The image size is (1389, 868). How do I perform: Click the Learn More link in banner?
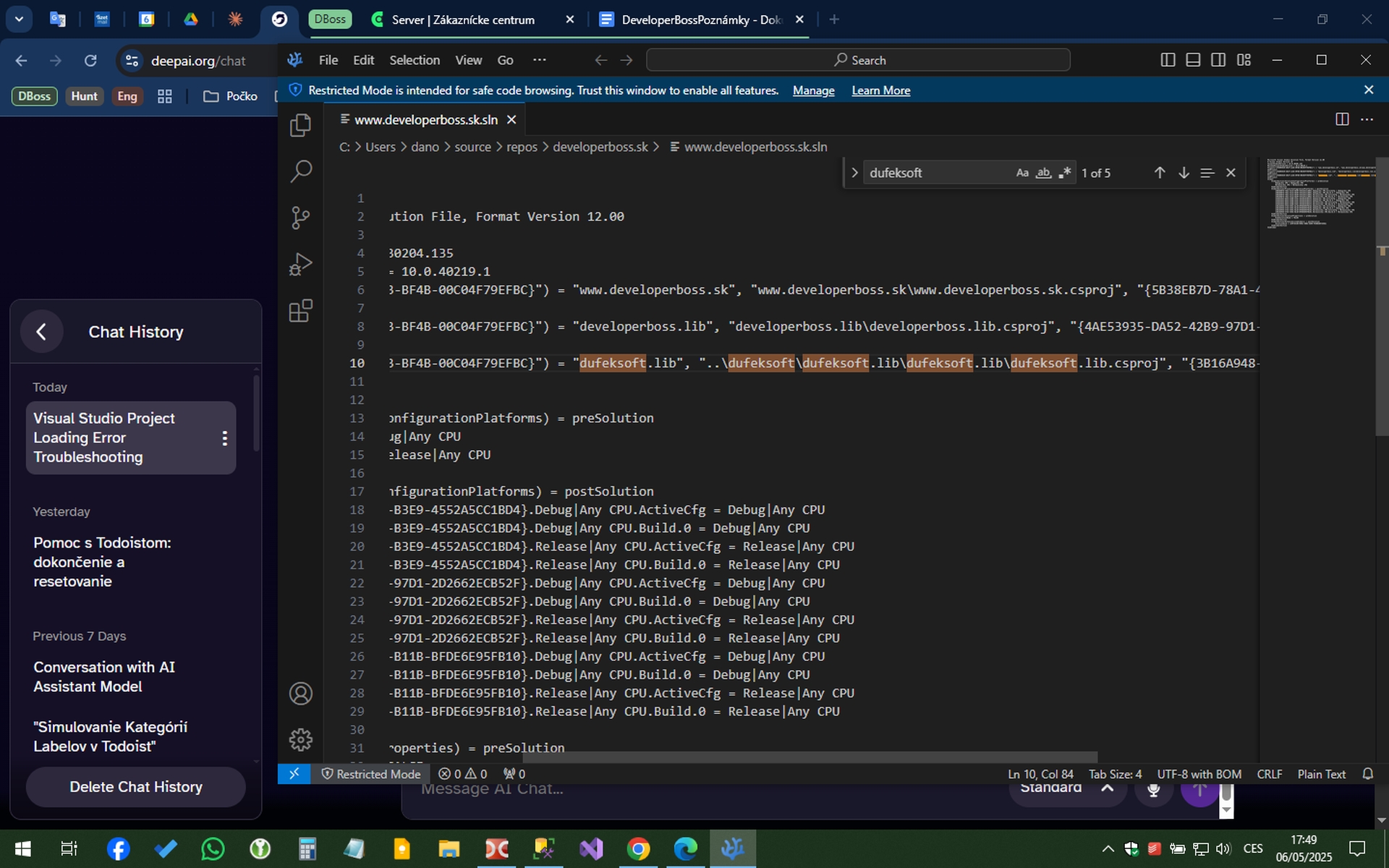tap(880, 90)
